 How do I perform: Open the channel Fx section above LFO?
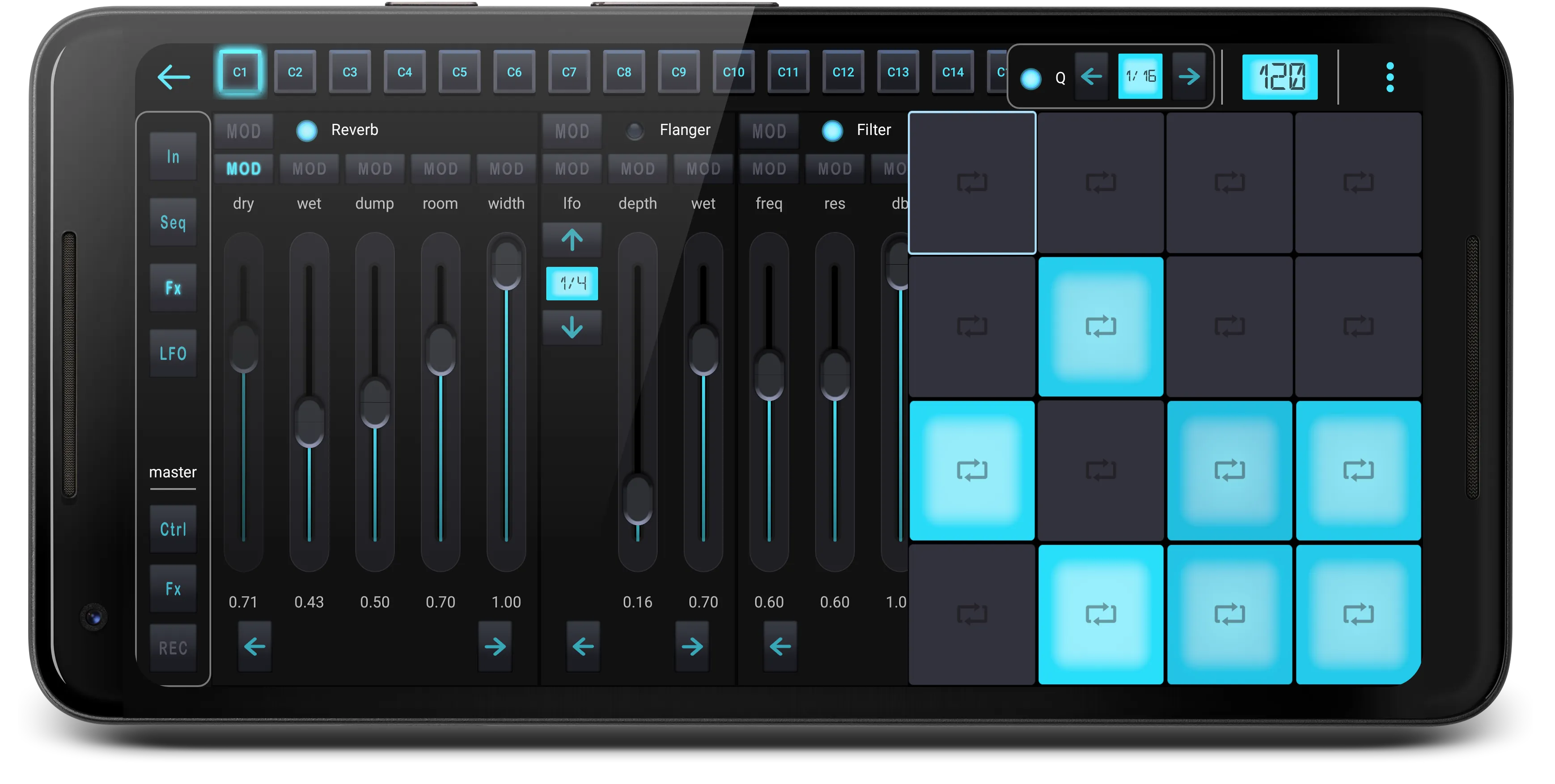pos(173,288)
